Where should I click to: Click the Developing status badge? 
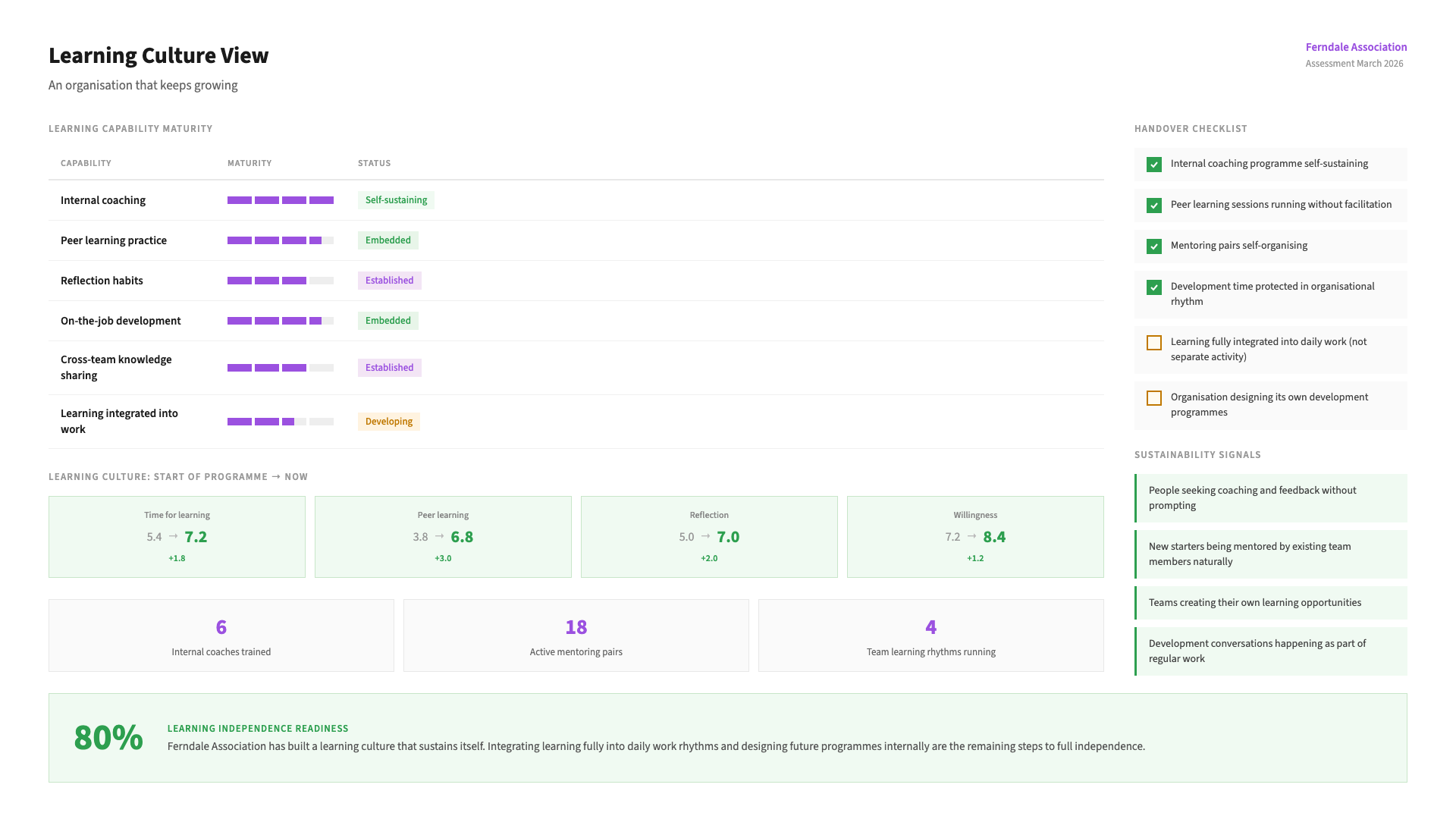pos(388,422)
